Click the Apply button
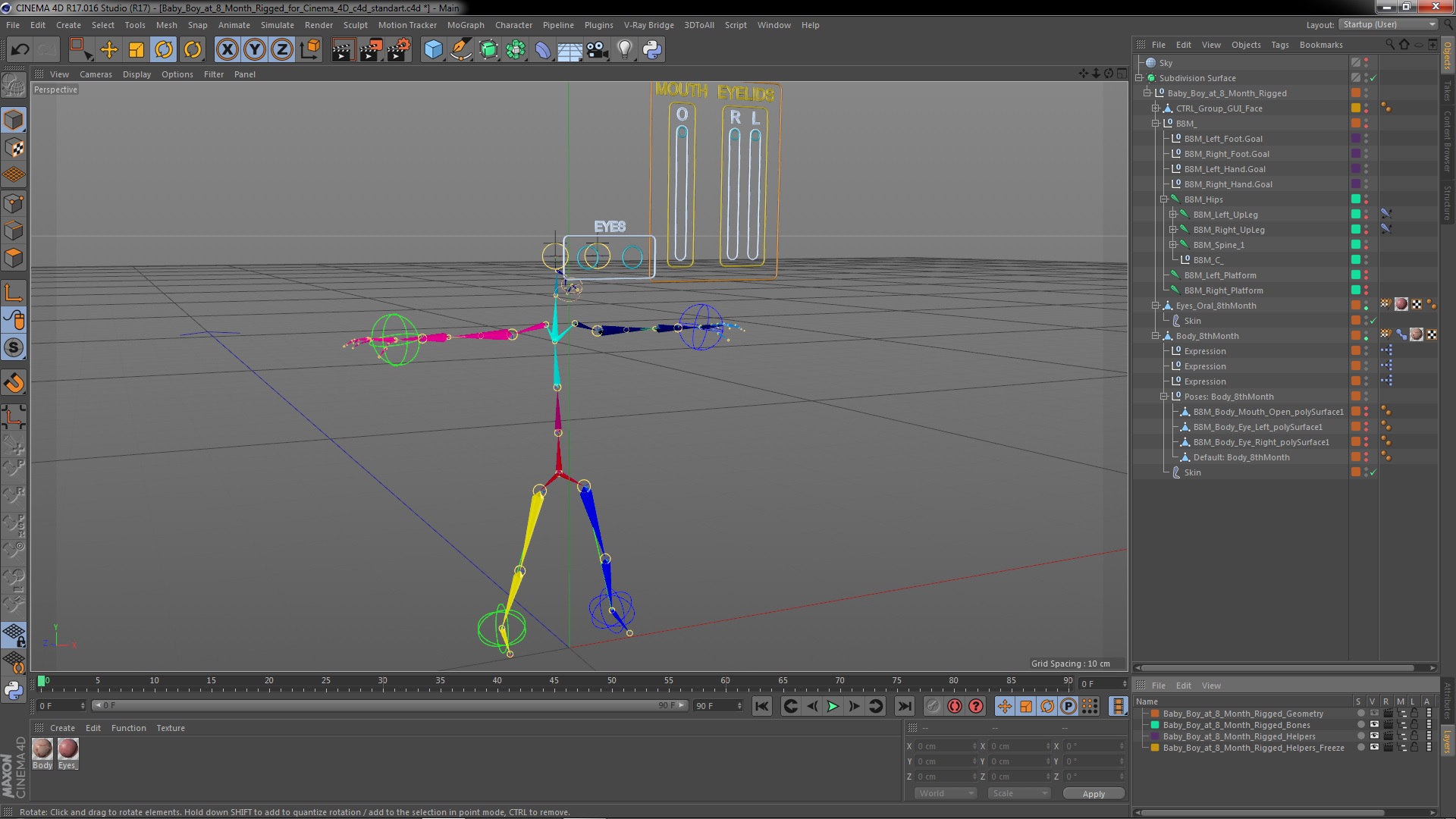 (1093, 794)
